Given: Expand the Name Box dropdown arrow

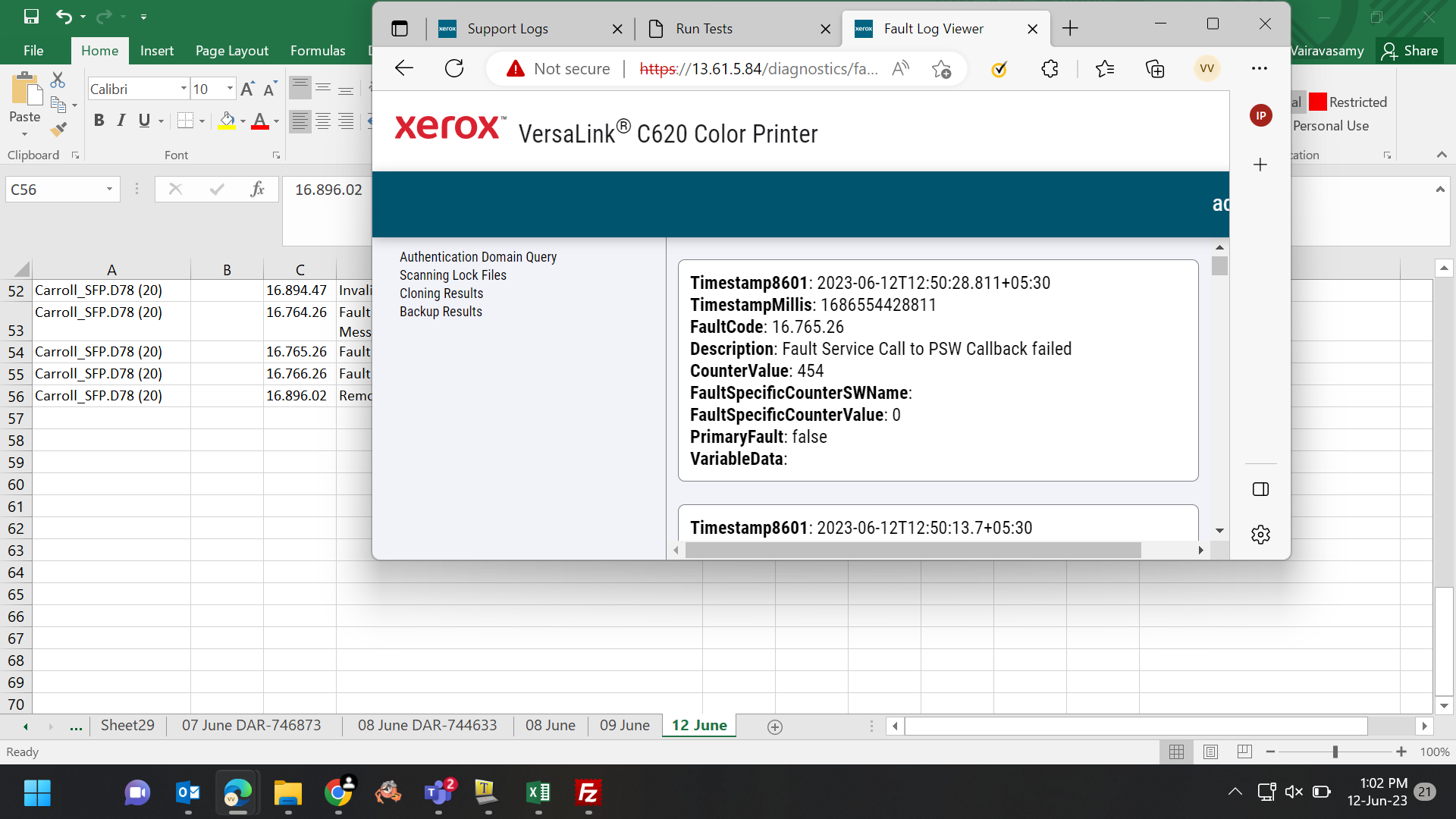Looking at the screenshot, I should coord(109,190).
